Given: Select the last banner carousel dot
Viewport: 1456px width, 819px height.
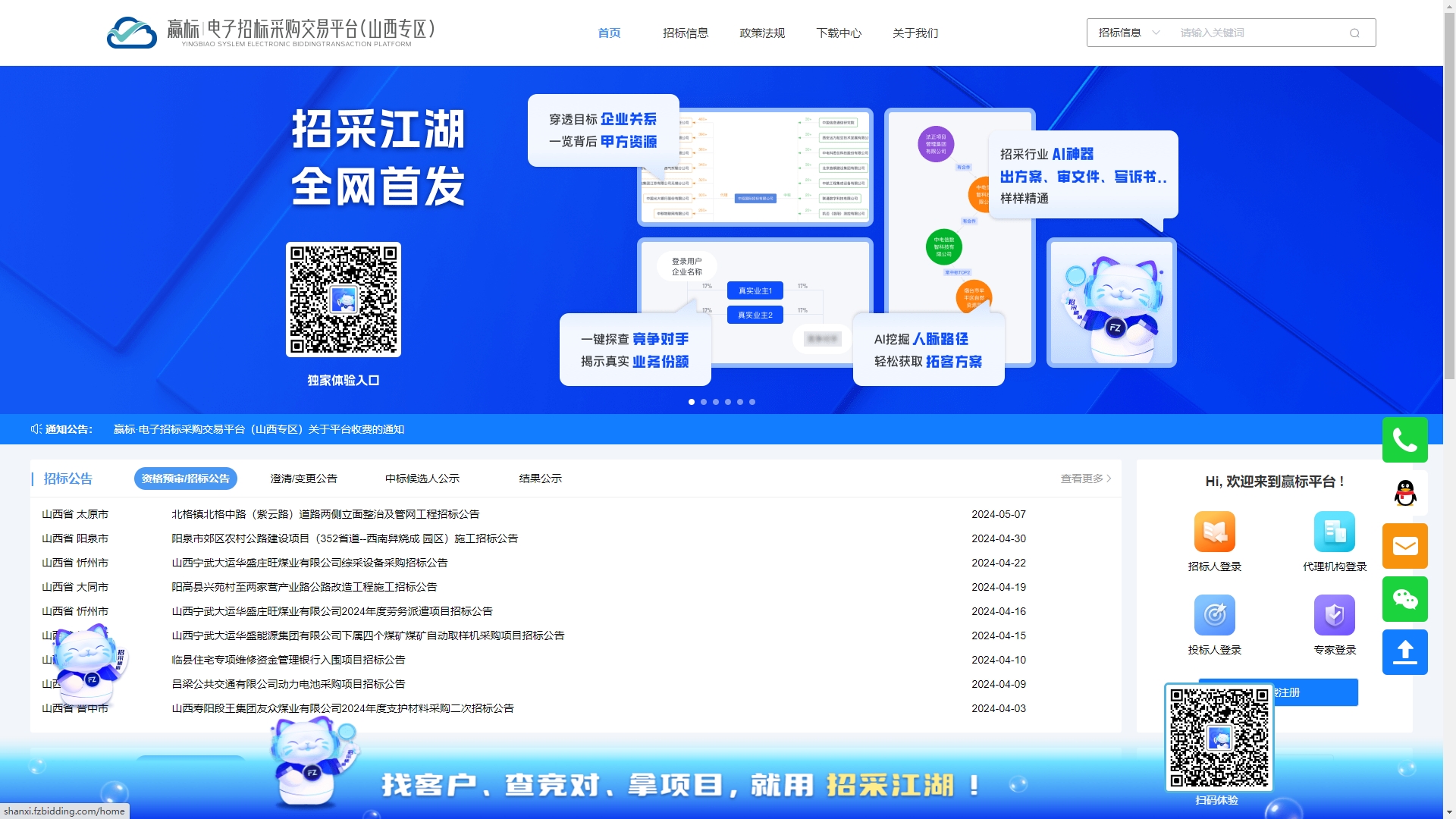Looking at the screenshot, I should pos(752,402).
